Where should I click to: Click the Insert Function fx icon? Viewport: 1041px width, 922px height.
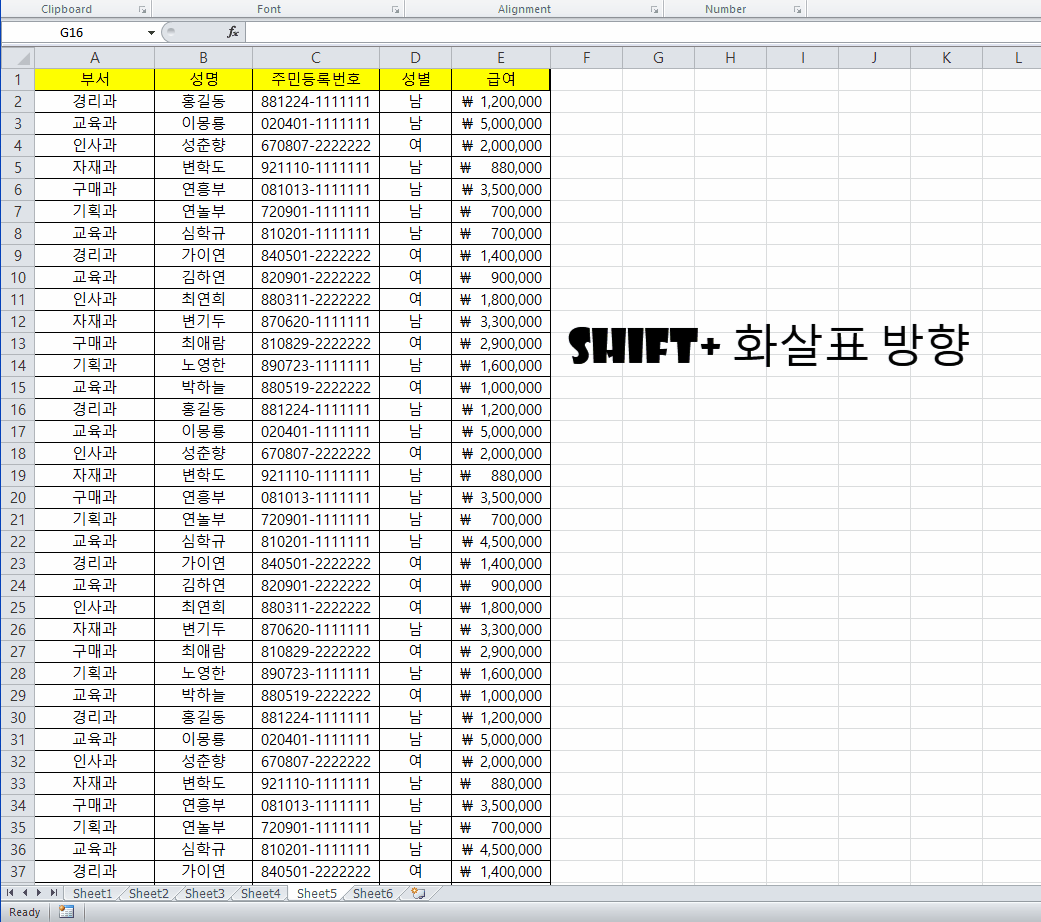pos(232,32)
